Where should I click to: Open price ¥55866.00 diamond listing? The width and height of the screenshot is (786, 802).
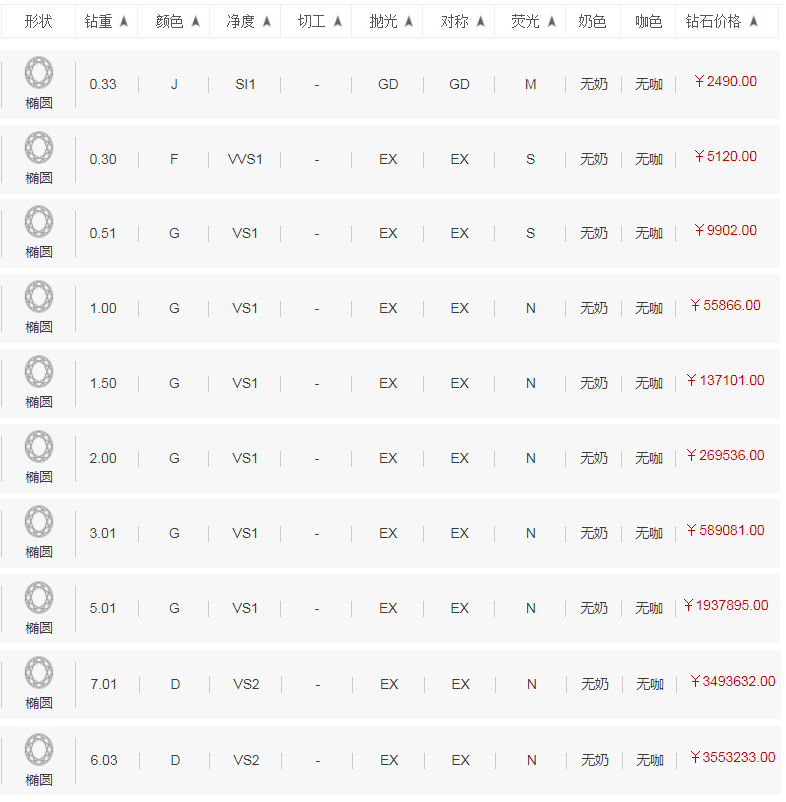(x=725, y=305)
